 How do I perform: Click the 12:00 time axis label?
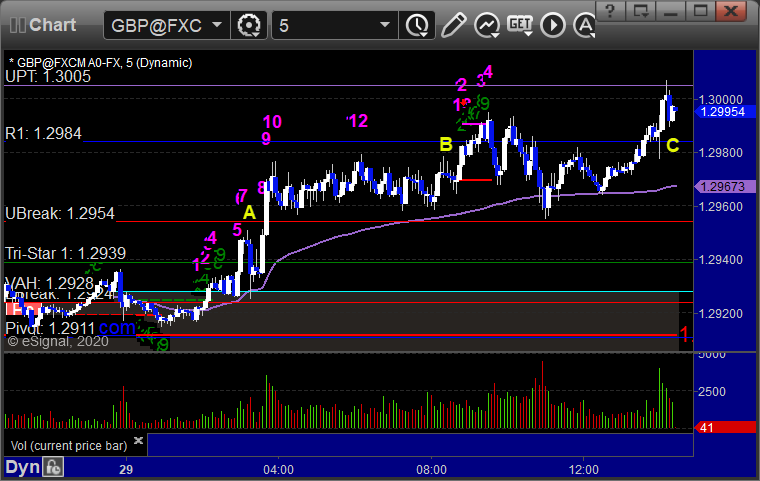[584, 470]
